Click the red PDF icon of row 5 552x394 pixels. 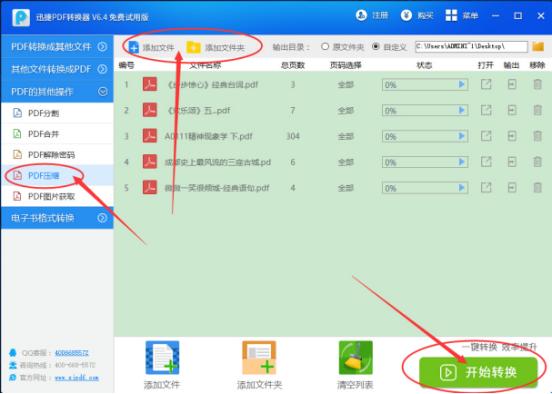(x=150, y=187)
